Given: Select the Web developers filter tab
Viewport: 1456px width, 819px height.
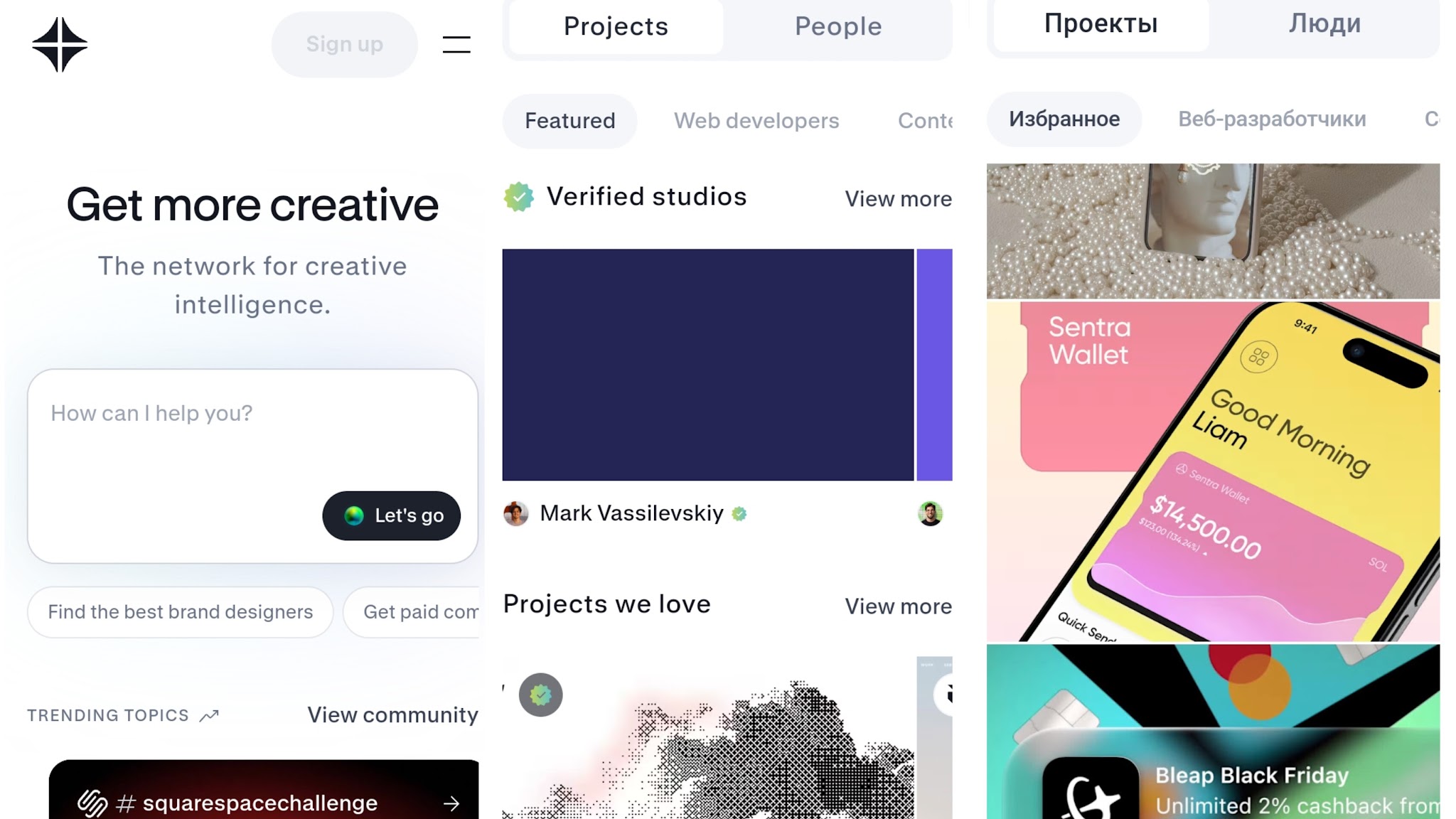Looking at the screenshot, I should click(x=756, y=121).
